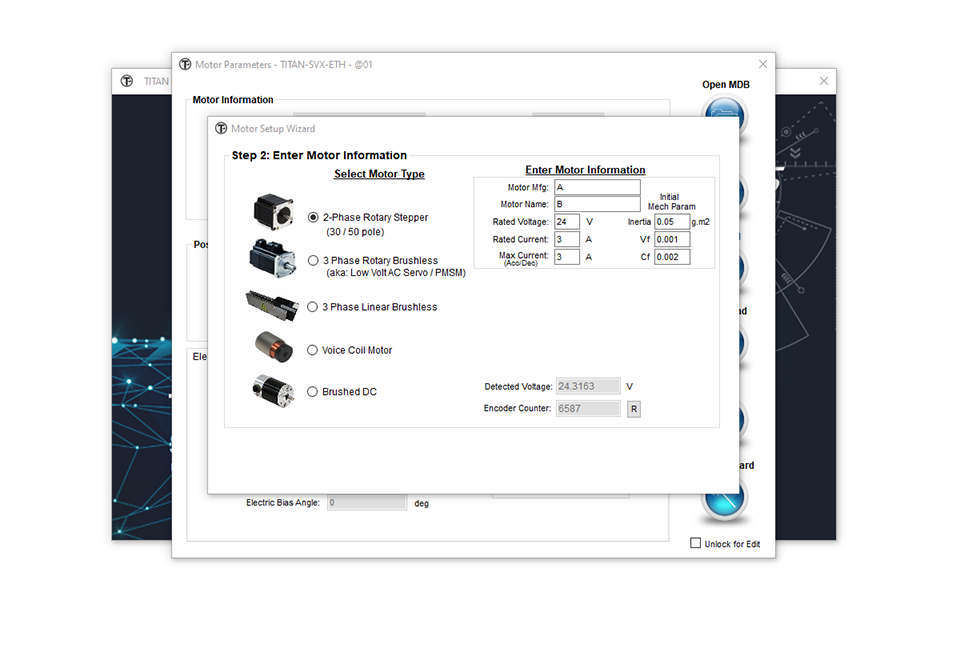Close the Motor Parameters window
Viewport: 968px width, 646px height.
(763, 64)
